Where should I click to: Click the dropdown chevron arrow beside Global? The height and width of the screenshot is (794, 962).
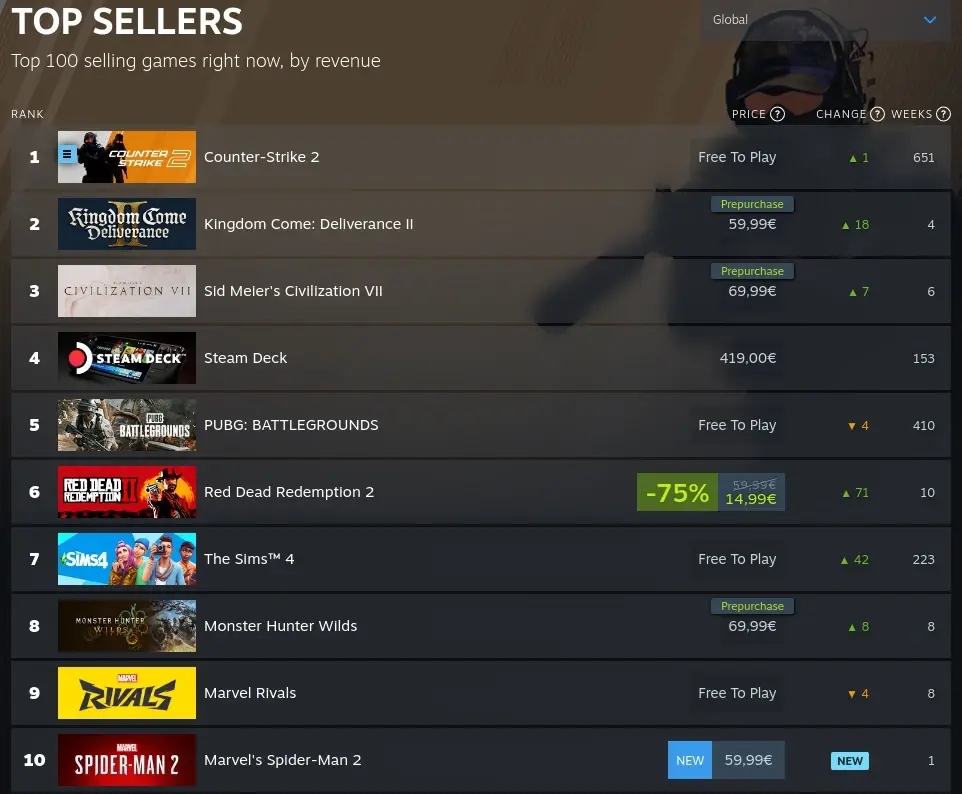pyautogui.click(x=930, y=20)
